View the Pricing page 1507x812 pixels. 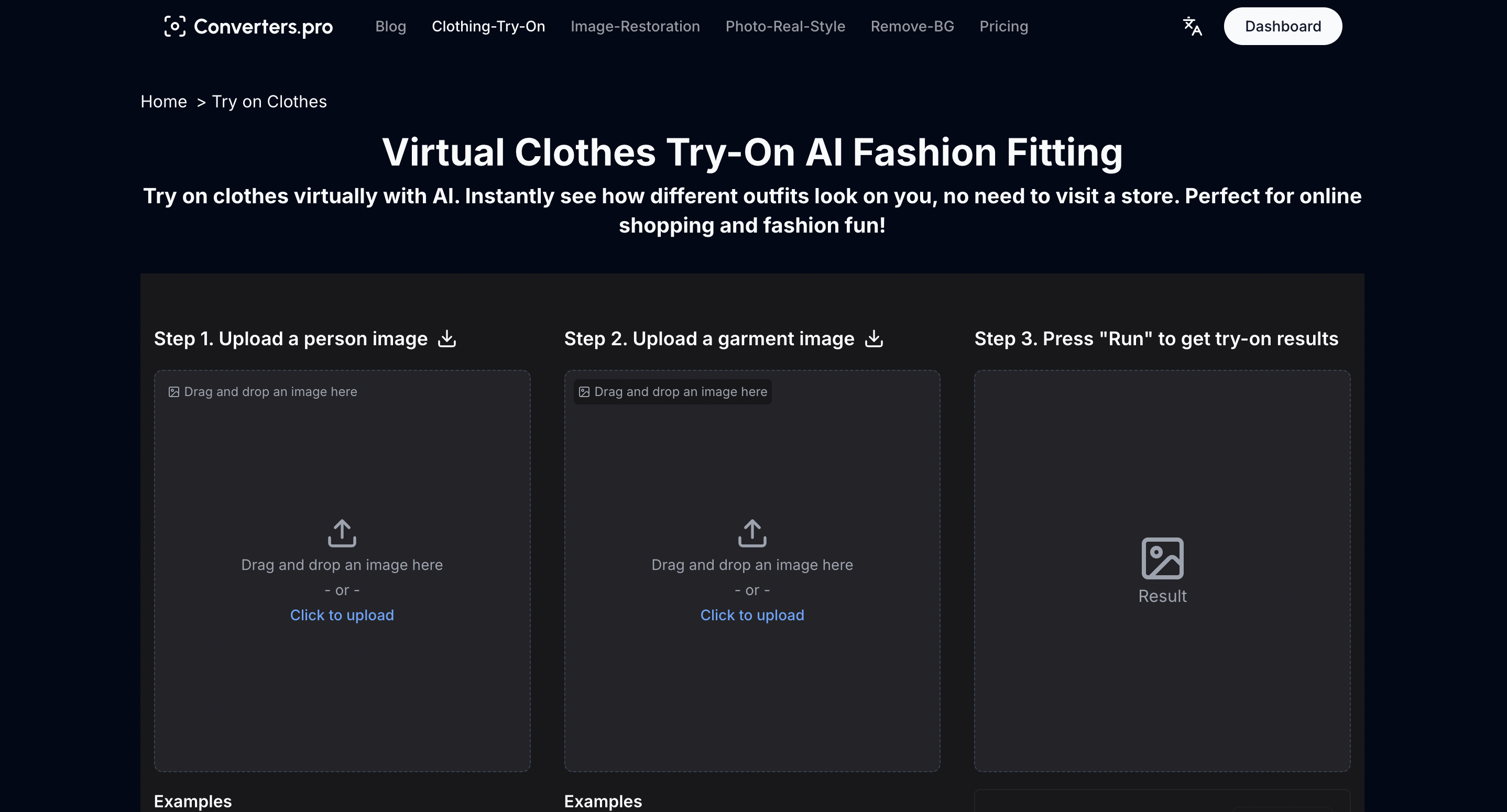tap(1004, 26)
